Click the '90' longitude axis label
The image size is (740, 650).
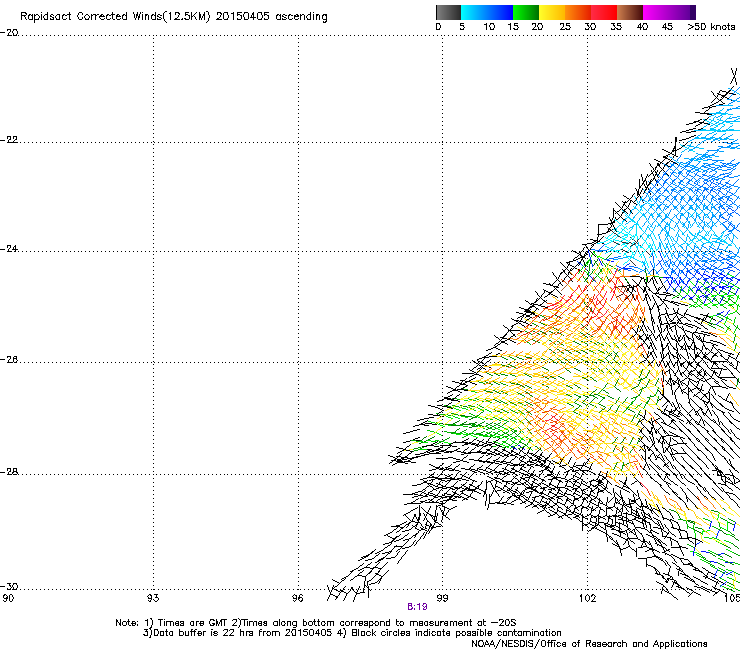(8, 599)
